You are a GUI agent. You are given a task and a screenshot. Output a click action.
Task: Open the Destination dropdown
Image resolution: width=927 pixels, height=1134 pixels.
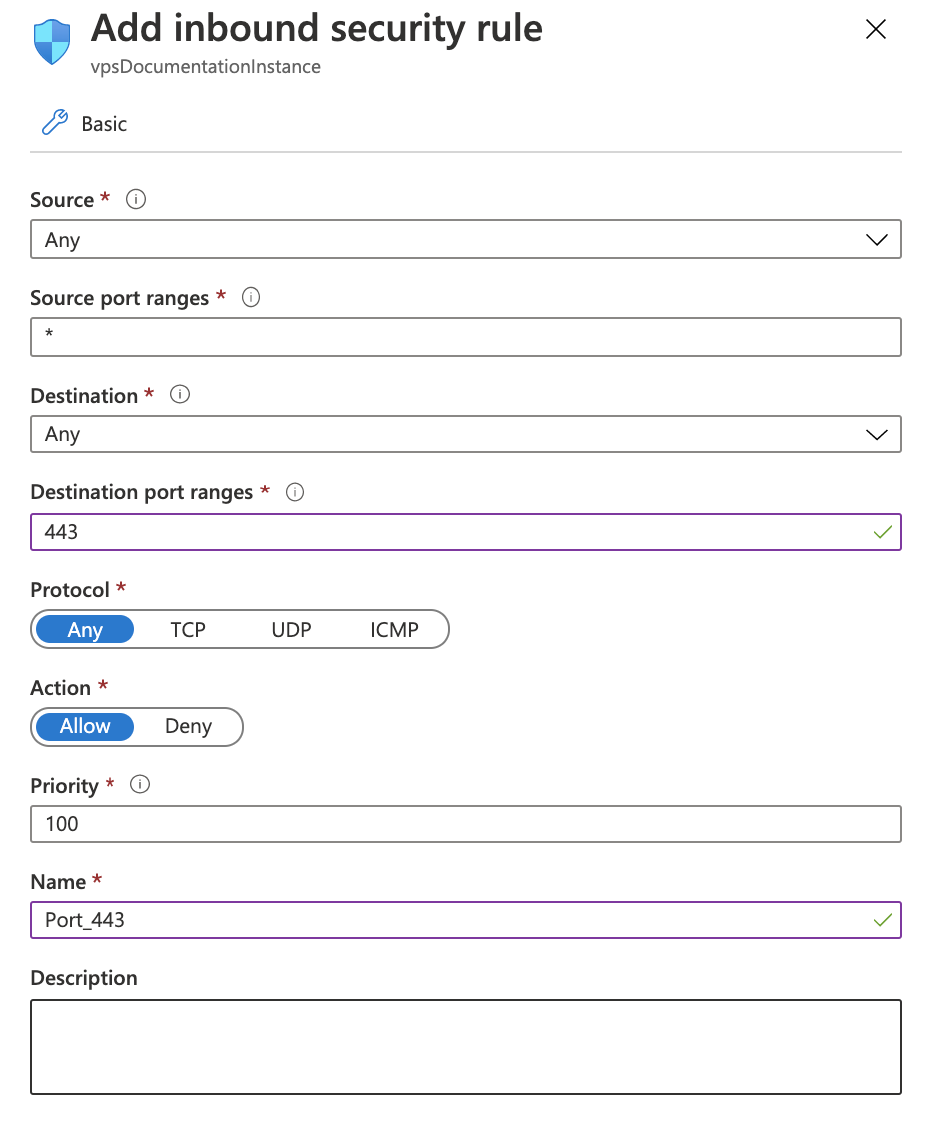(x=466, y=434)
